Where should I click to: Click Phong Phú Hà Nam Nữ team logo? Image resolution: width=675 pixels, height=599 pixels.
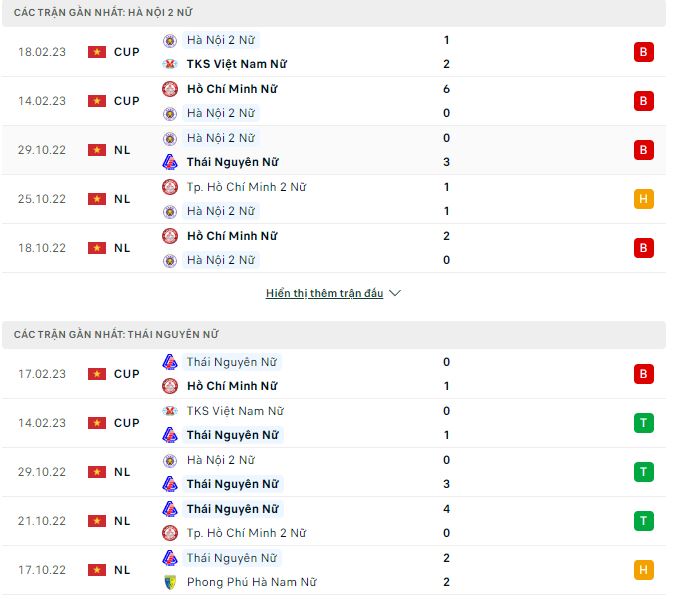(170, 582)
